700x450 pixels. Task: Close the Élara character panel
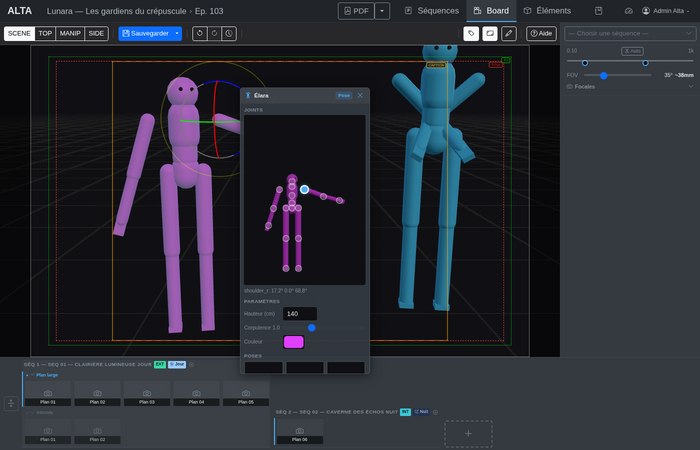click(360, 95)
